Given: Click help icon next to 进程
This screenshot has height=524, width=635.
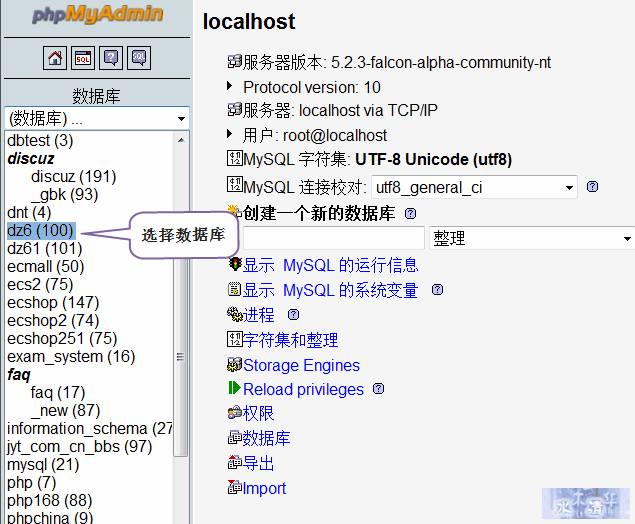Looking at the screenshot, I should tap(293, 315).
